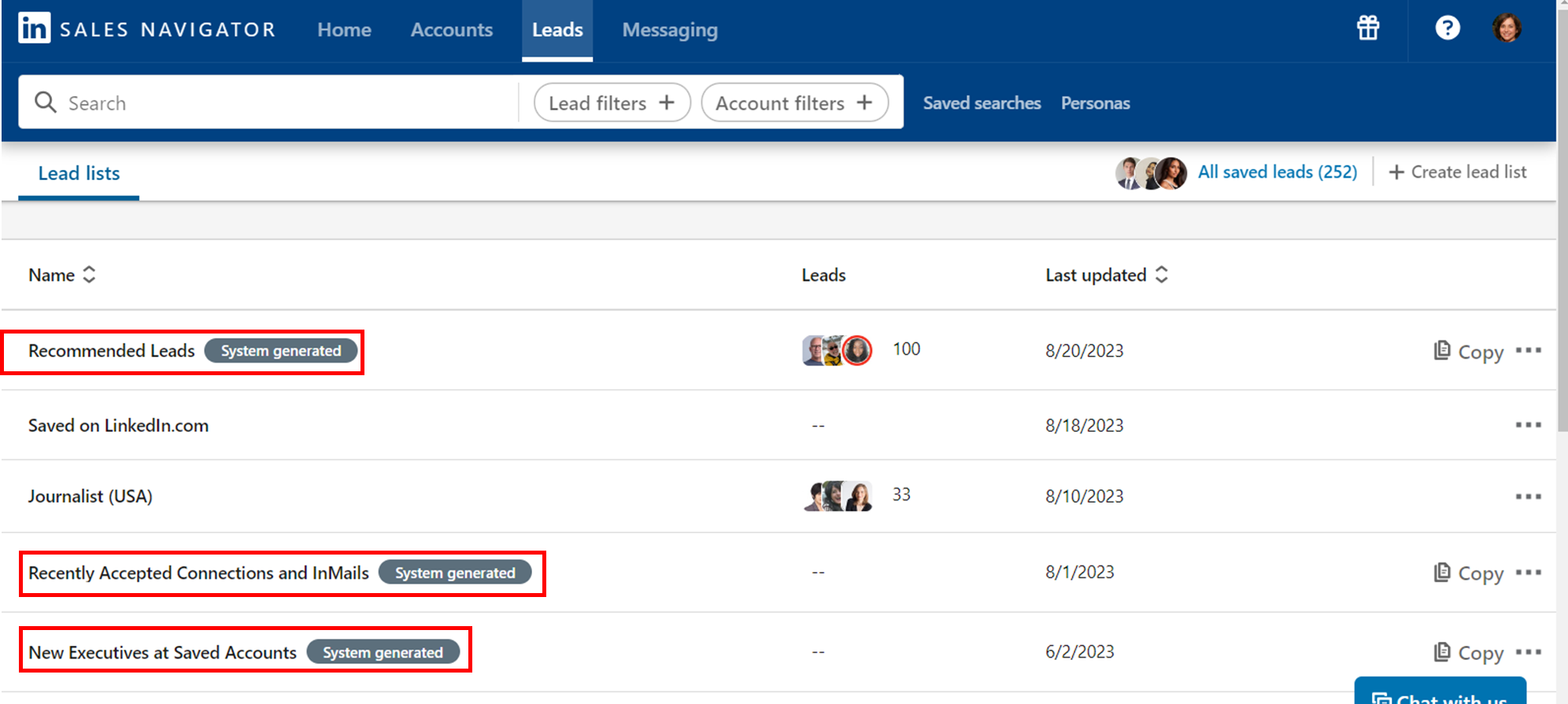
Task: Switch to the Accounts tab
Action: 451,30
